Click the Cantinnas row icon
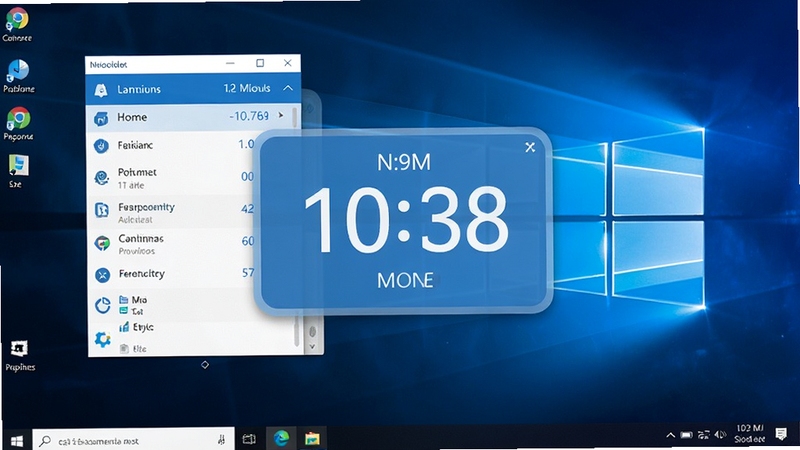Image resolution: width=800 pixels, height=450 pixels. click(102, 243)
